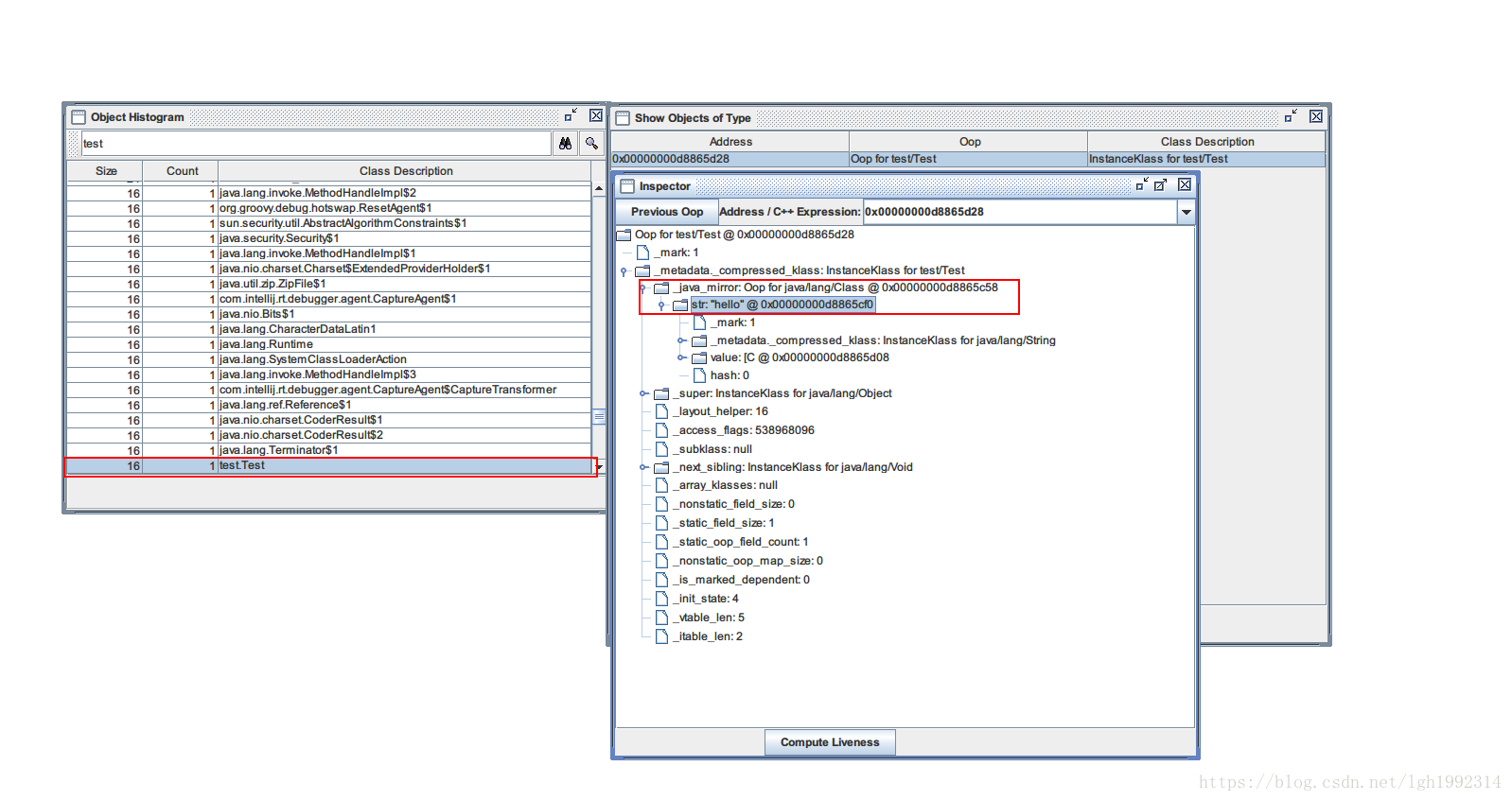The image size is (1512, 801).
Task: Click address cell 0x00000000d8865d28 in table
Action: (730, 159)
